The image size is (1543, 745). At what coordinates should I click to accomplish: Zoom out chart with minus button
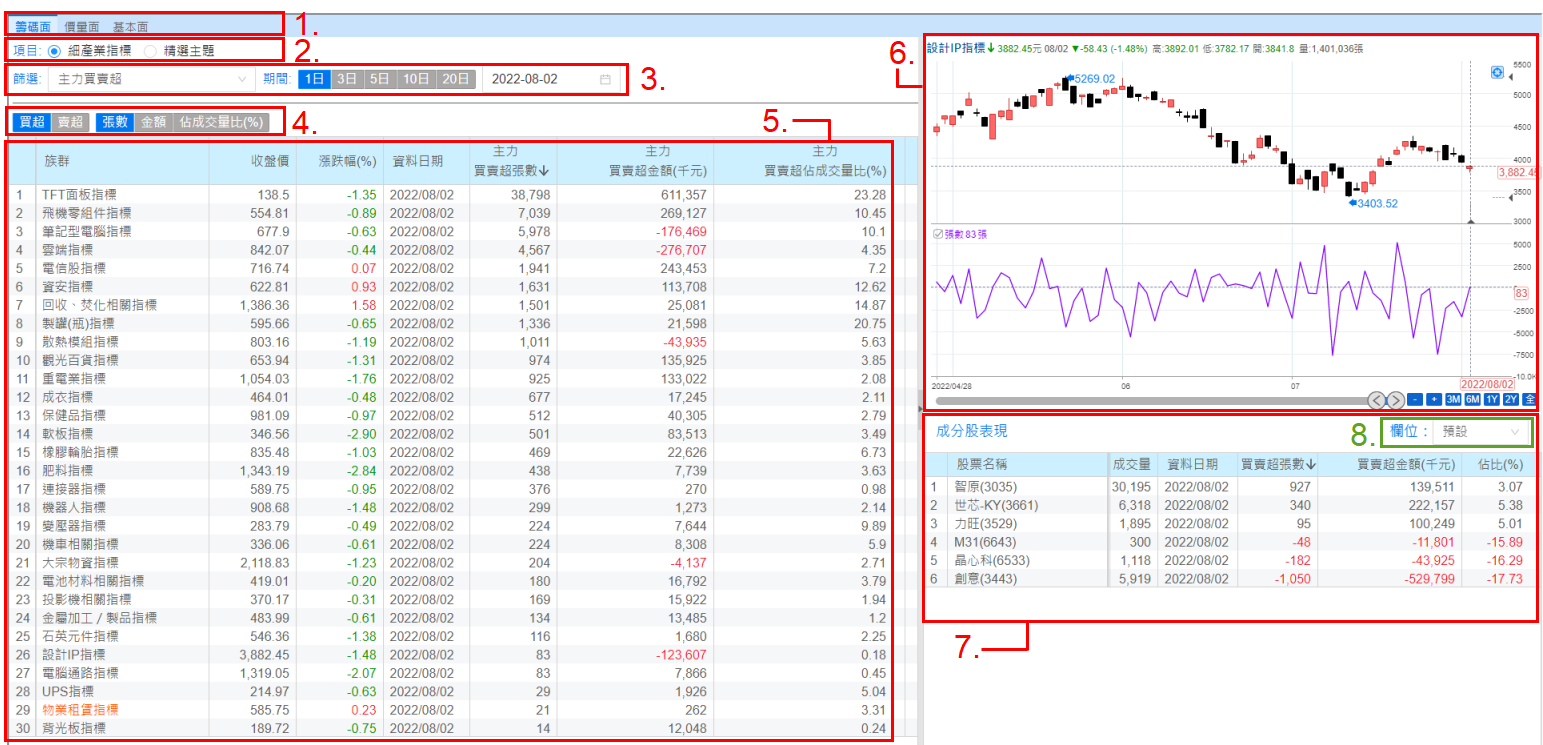tap(1415, 400)
